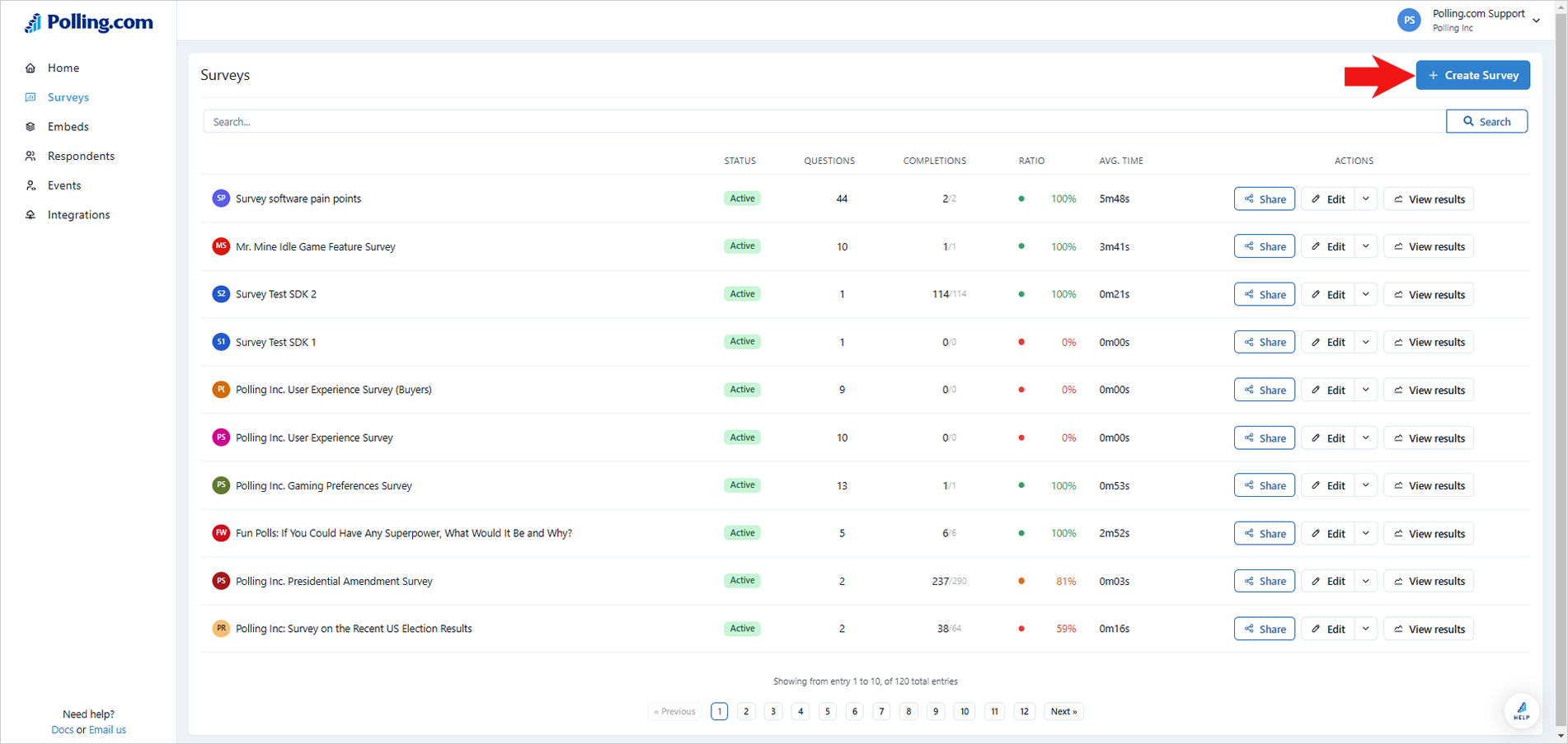Open the Events section

point(64,185)
